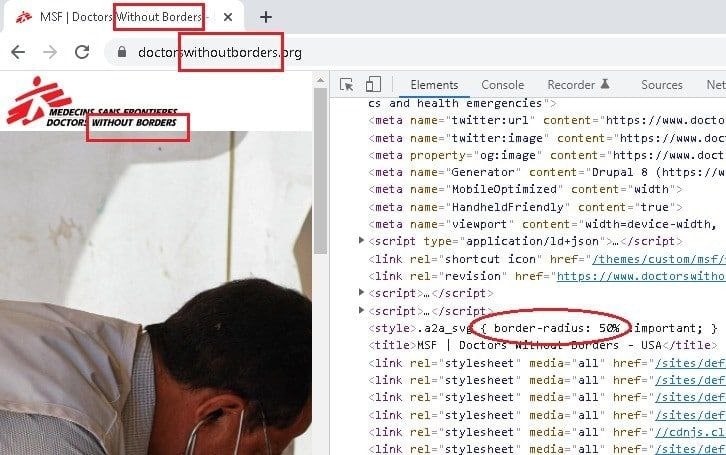Select the meta MobileOptimized line
Screen dimensions: 726x455
point(525,189)
